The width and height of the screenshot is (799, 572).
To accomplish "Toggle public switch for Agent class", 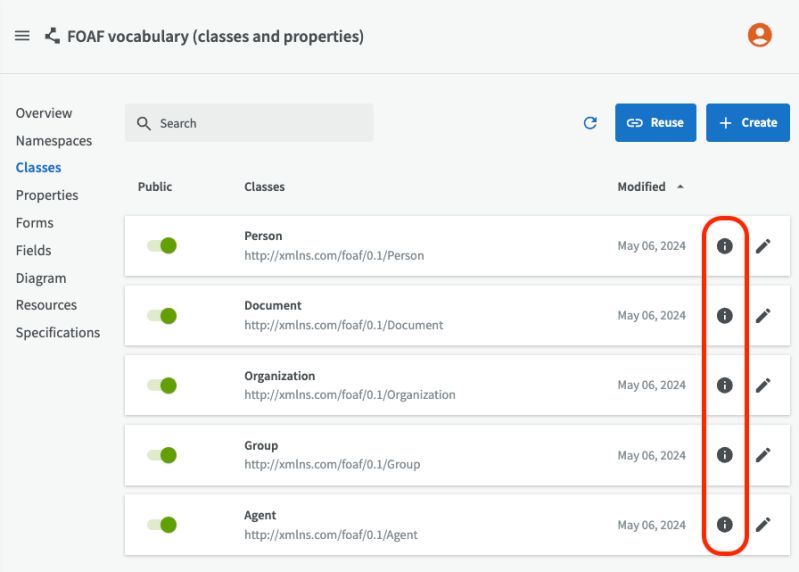I will point(162,524).
